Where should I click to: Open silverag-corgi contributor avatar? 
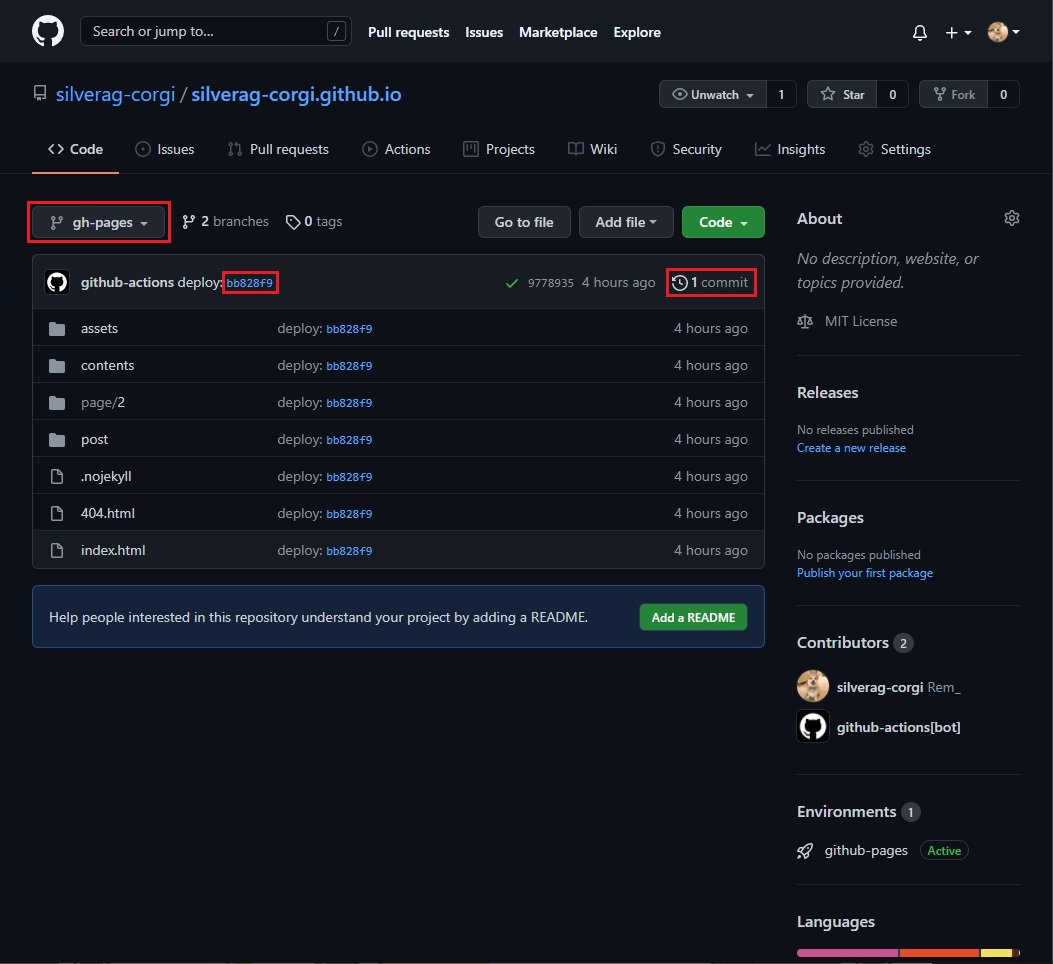tap(813, 686)
